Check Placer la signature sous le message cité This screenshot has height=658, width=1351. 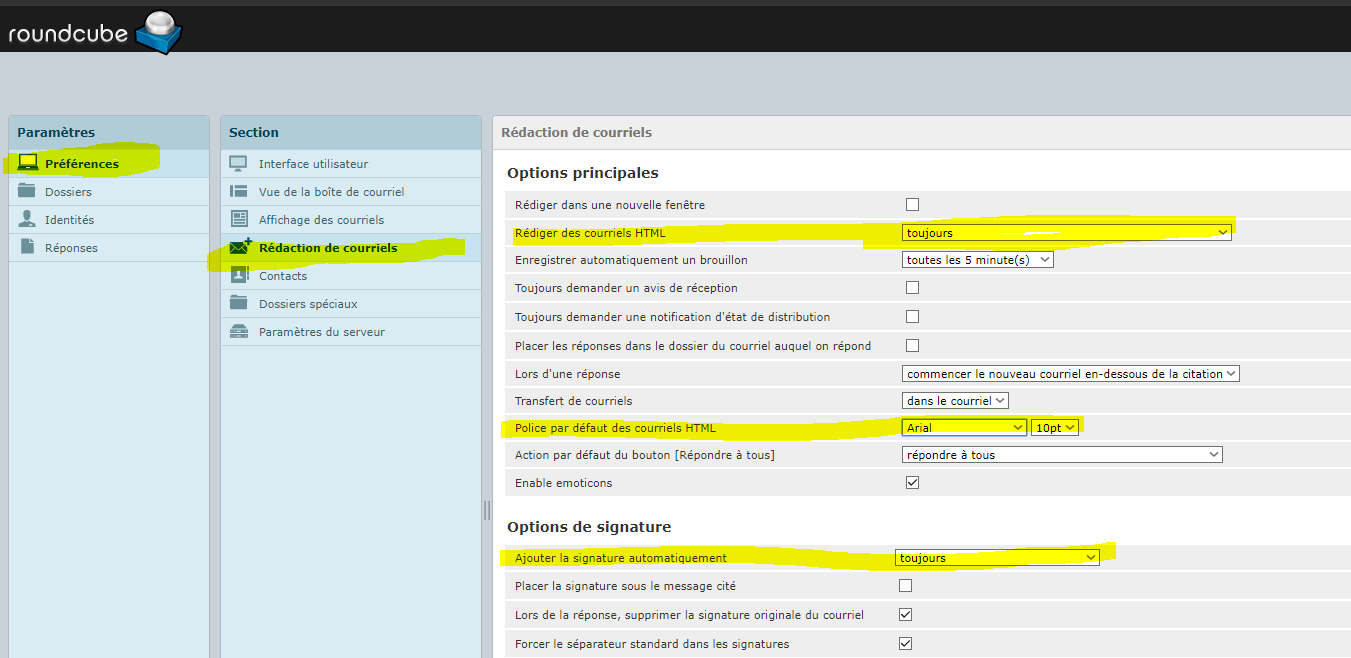[x=906, y=586]
